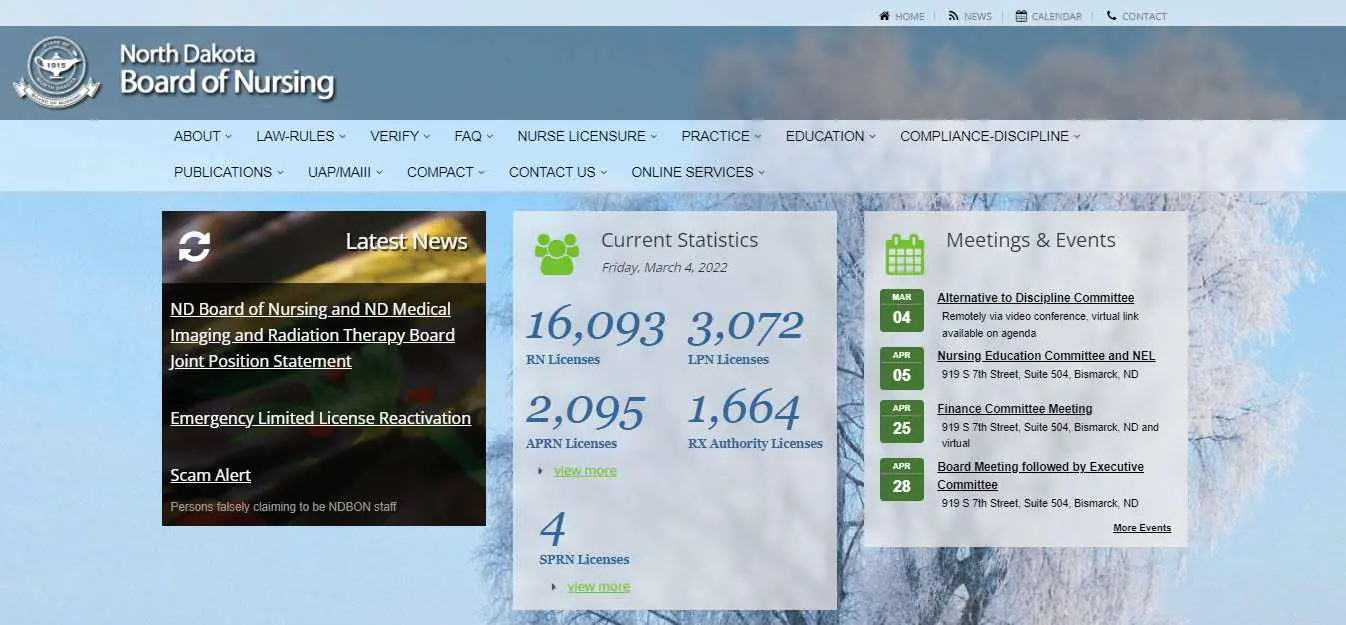The width and height of the screenshot is (1346, 625).
Task: Click the house icon beside HOME
Action: click(884, 16)
